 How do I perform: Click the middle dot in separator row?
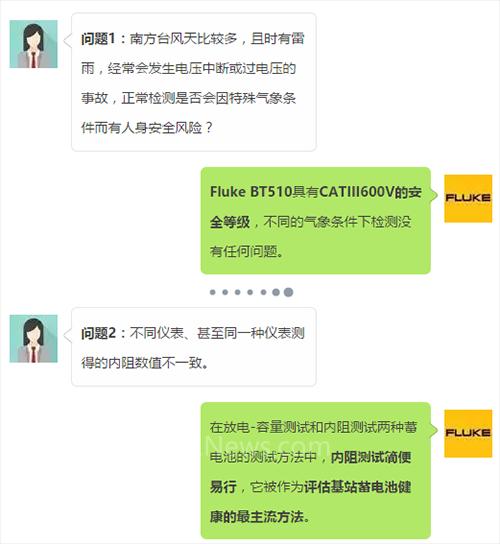250,292
